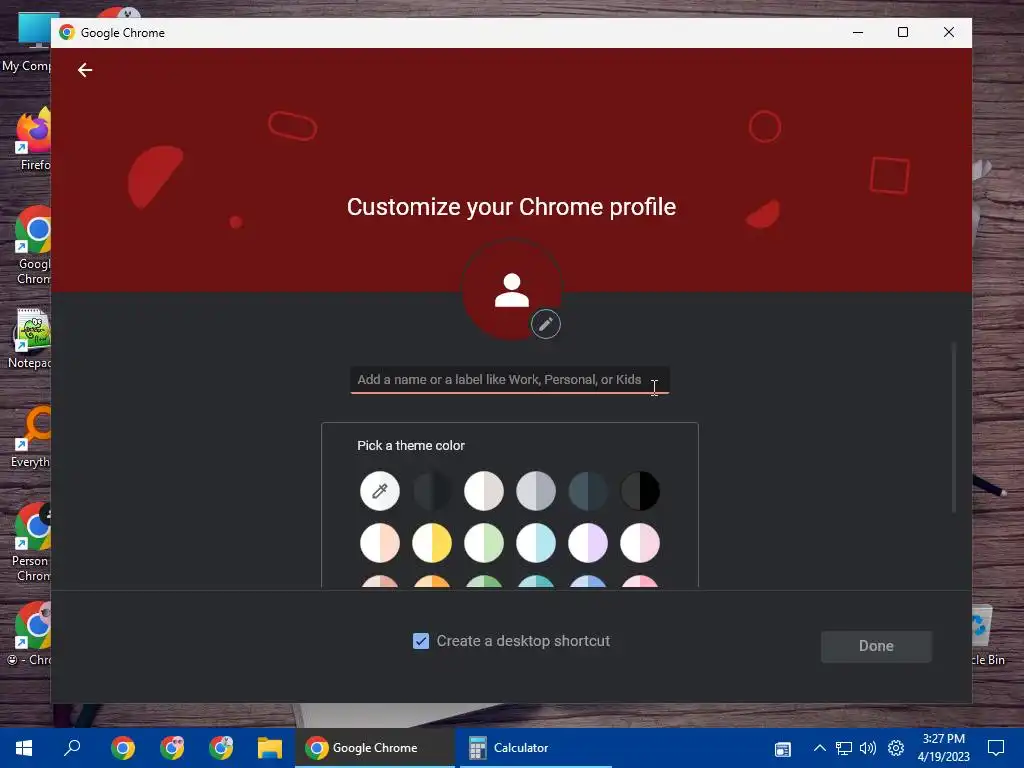This screenshot has height=768, width=1024.
Task: Switch to Calculator taskbar window
Action: [536, 748]
